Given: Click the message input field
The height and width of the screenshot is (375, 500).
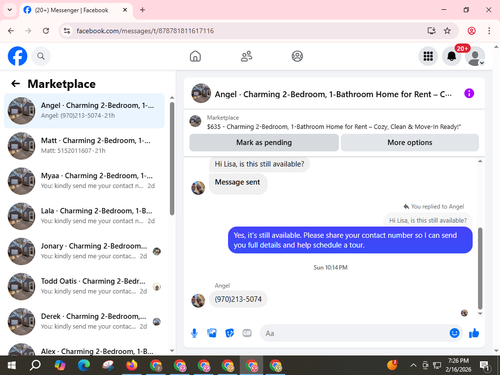Looking at the screenshot, I should tap(355, 333).
